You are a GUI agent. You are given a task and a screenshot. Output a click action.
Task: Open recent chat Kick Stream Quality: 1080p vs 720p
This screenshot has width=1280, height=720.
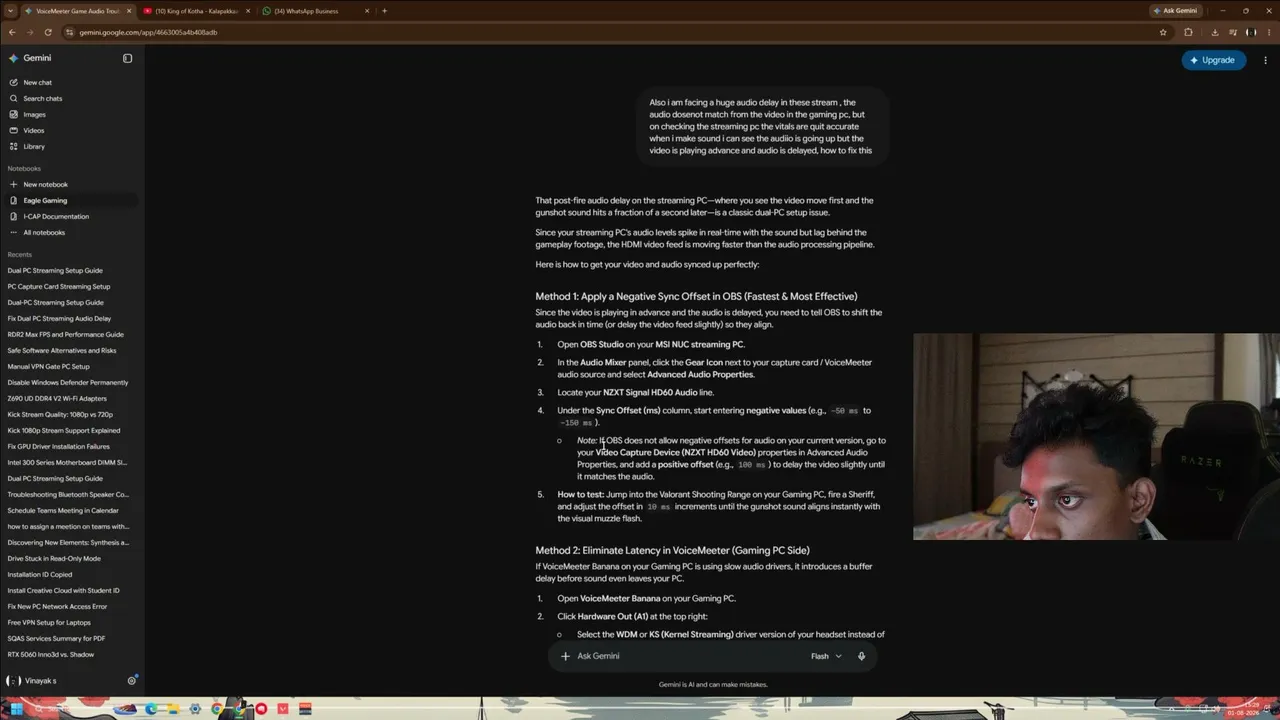coord(60,414)
